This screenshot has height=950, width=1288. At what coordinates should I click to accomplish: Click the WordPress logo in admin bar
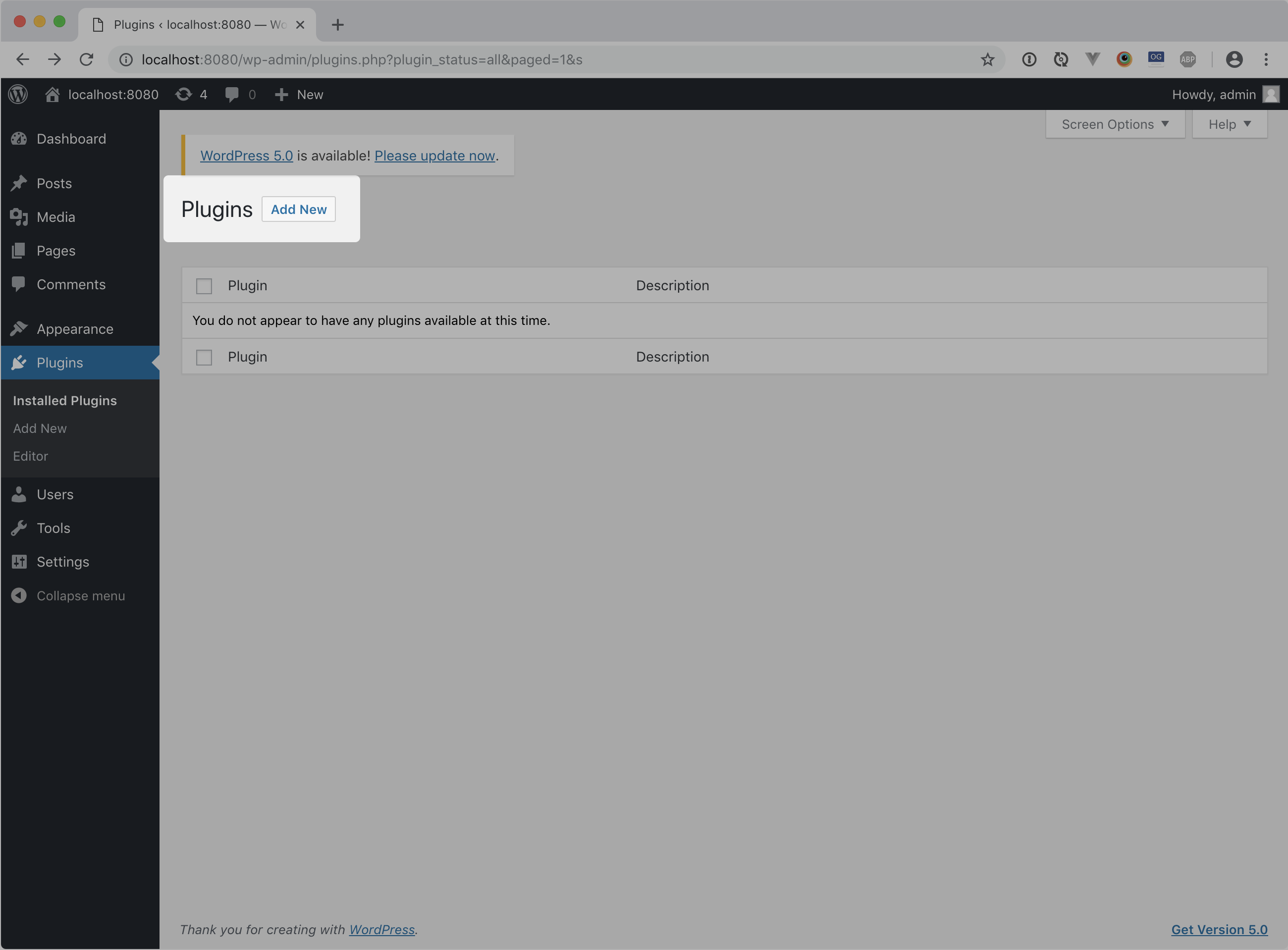[x=18, y=94]
